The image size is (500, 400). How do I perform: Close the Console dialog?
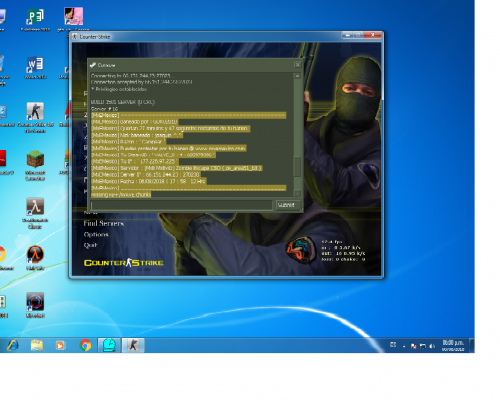(x=298, y=65)
